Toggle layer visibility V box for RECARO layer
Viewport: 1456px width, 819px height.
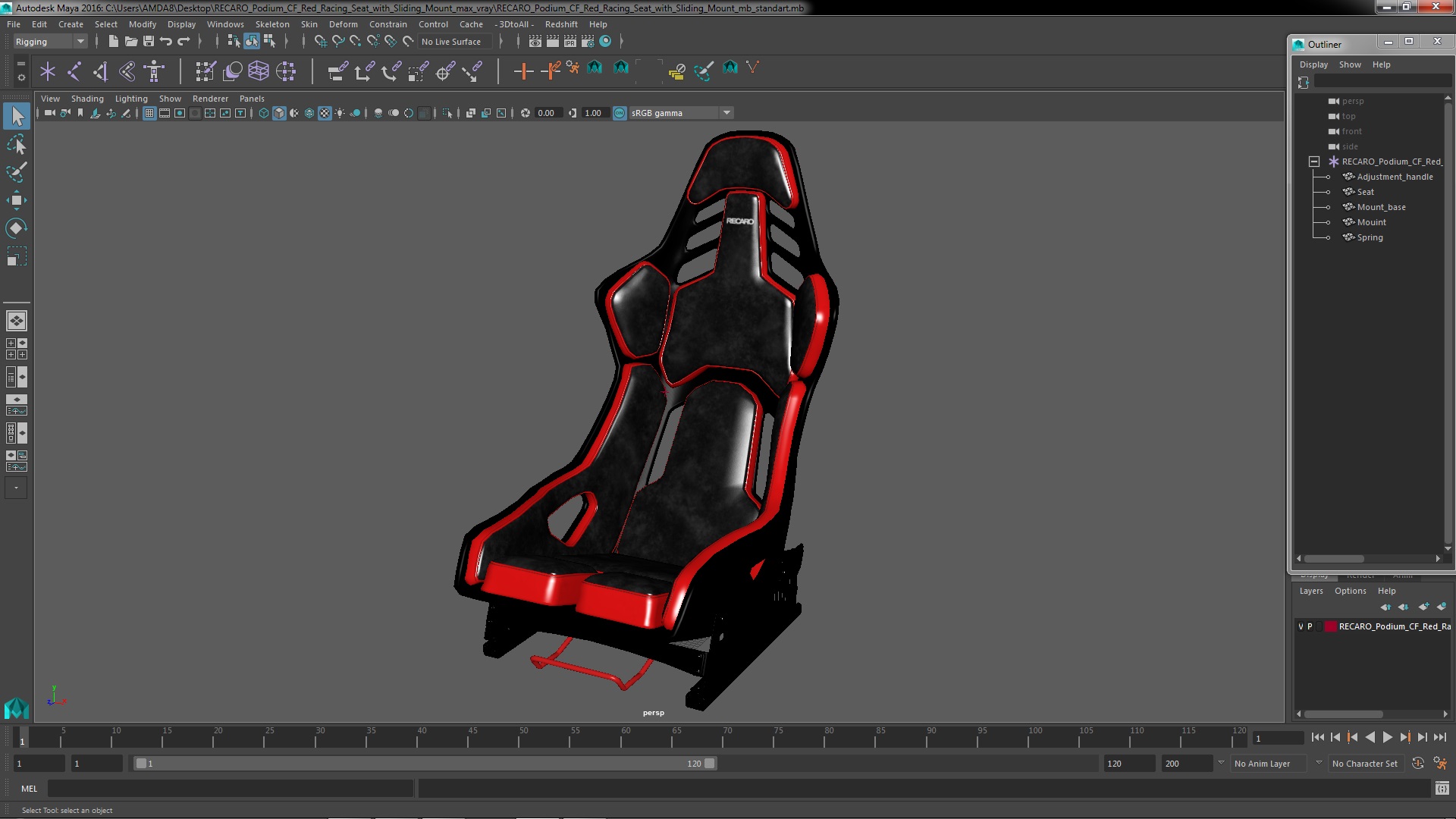pos(1301,626)
